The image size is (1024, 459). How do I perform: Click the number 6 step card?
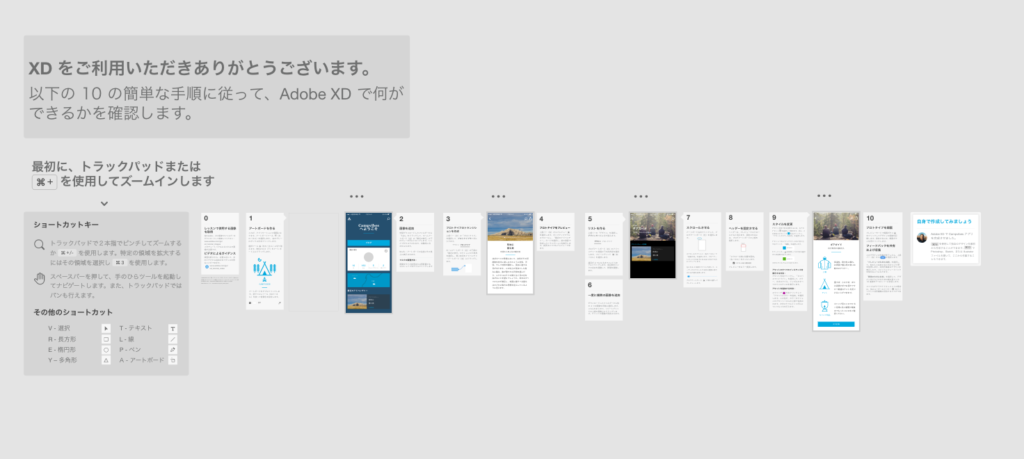603,300
